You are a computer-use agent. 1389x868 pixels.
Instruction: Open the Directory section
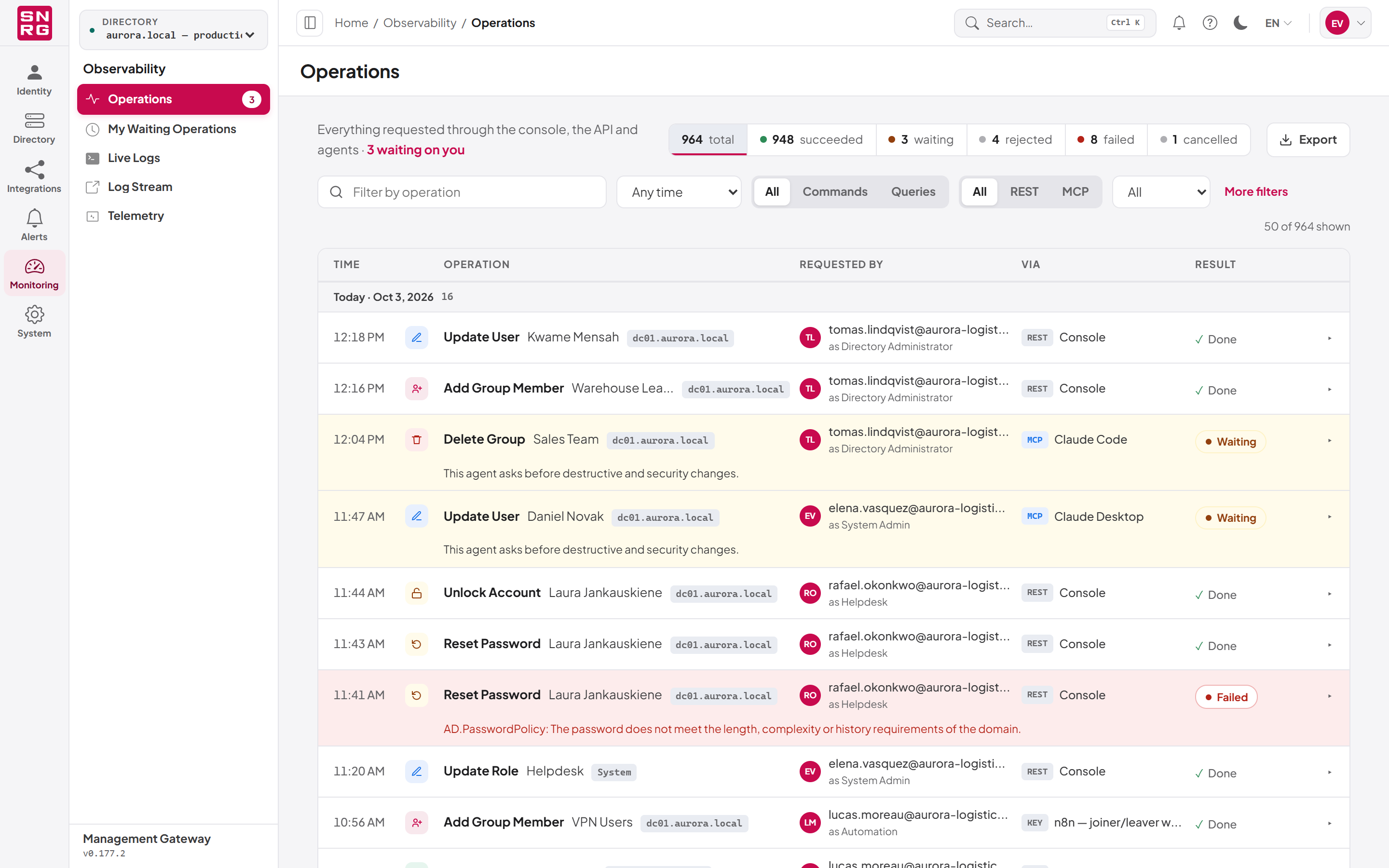34,129
